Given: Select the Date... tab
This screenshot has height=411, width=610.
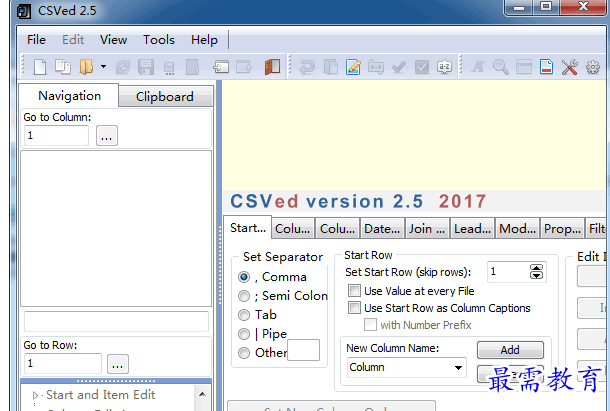Looking at the screenshot, I should (382, 228).
